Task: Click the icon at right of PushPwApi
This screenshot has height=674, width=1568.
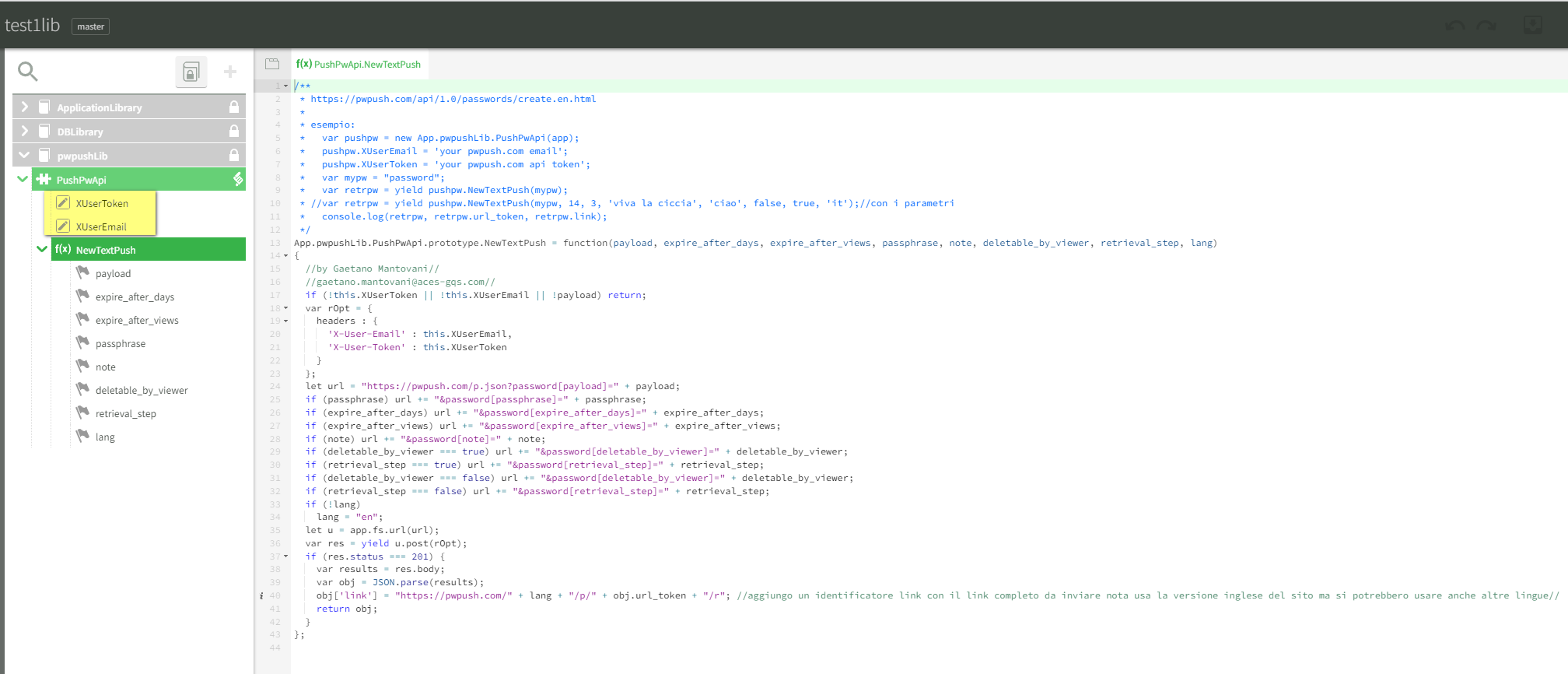Action: 238,180
